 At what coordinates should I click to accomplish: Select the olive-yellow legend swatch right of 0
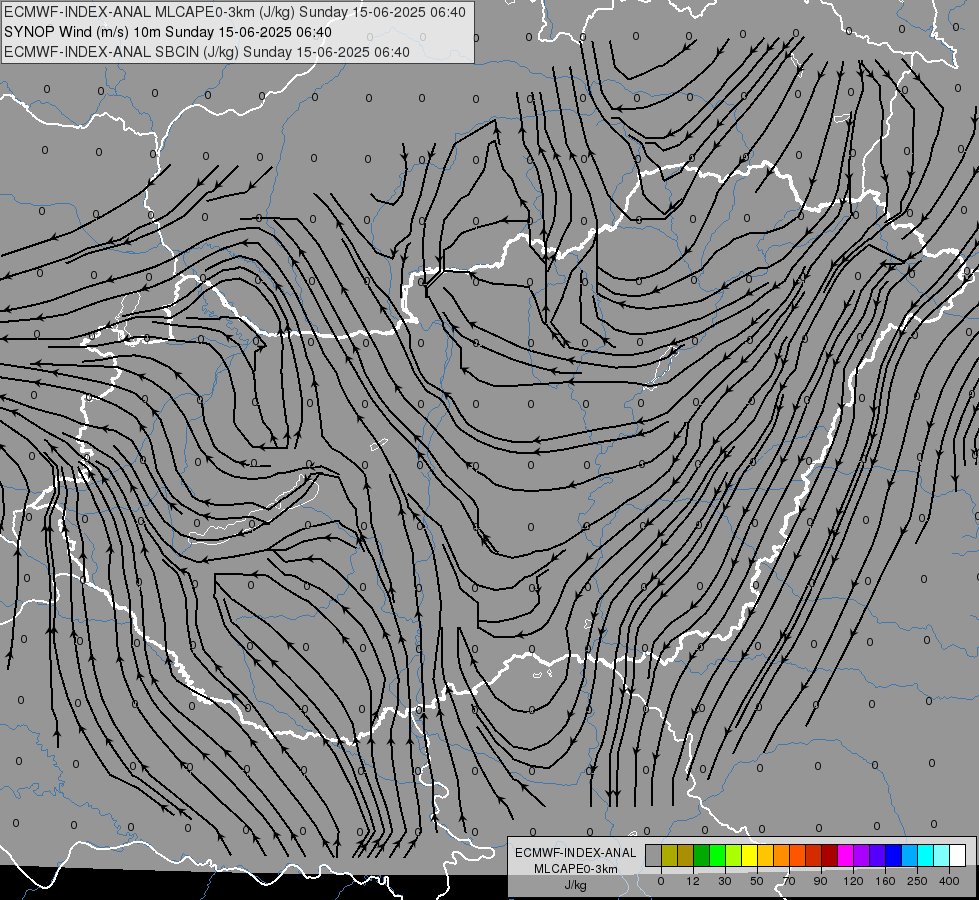pos(670,855)
